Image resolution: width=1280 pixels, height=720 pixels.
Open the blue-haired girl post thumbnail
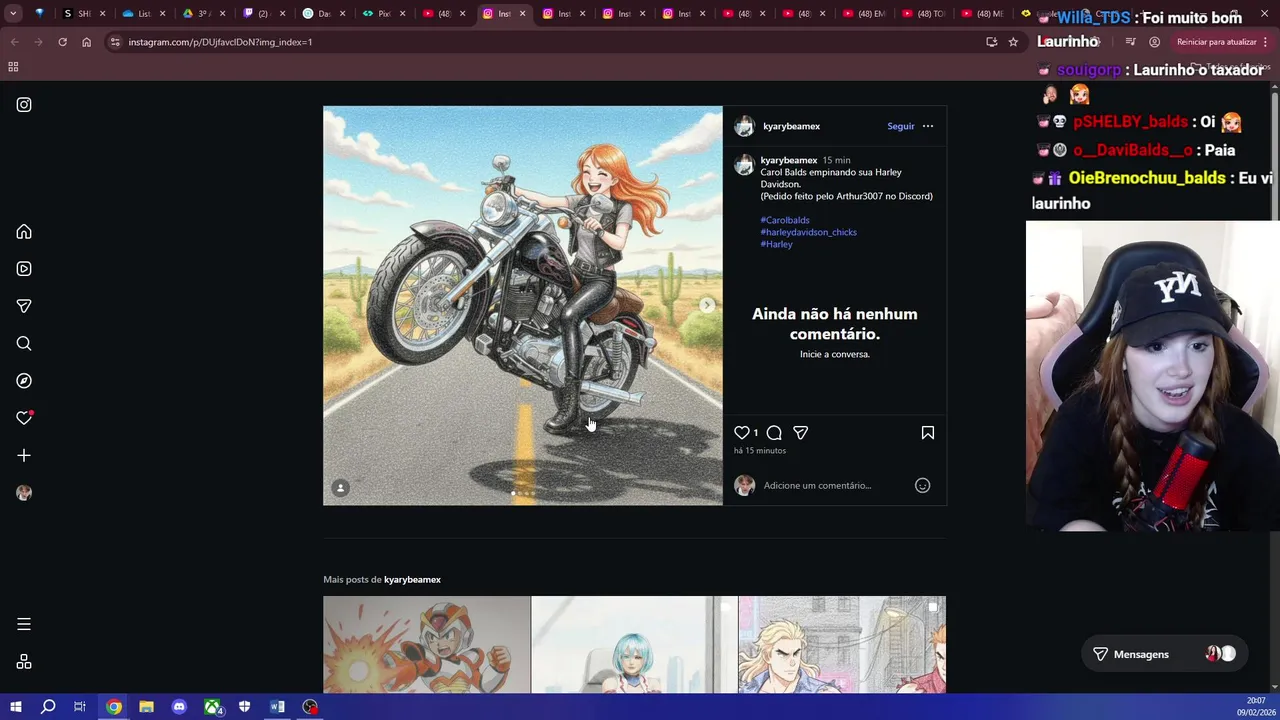point(634,645)
